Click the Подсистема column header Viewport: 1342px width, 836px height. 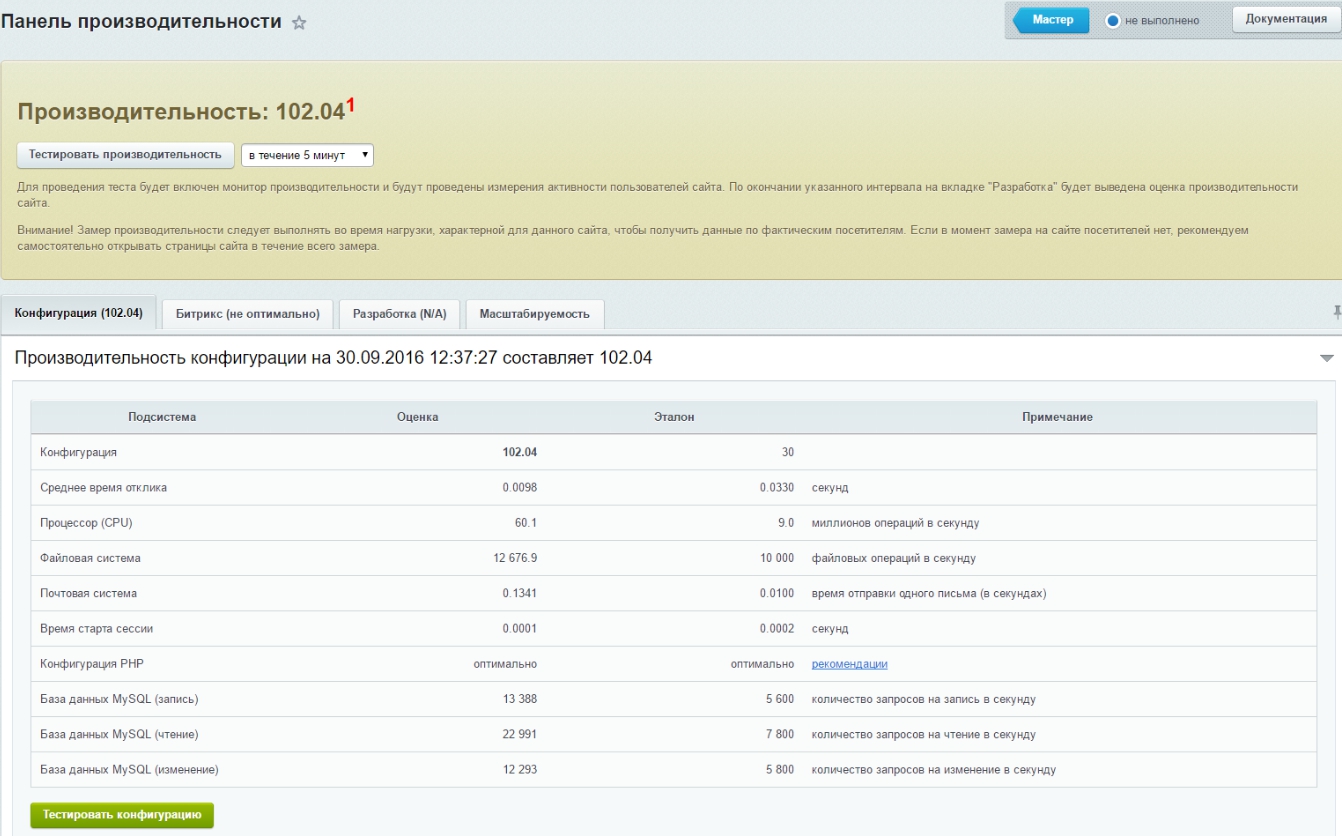(162, 417)
